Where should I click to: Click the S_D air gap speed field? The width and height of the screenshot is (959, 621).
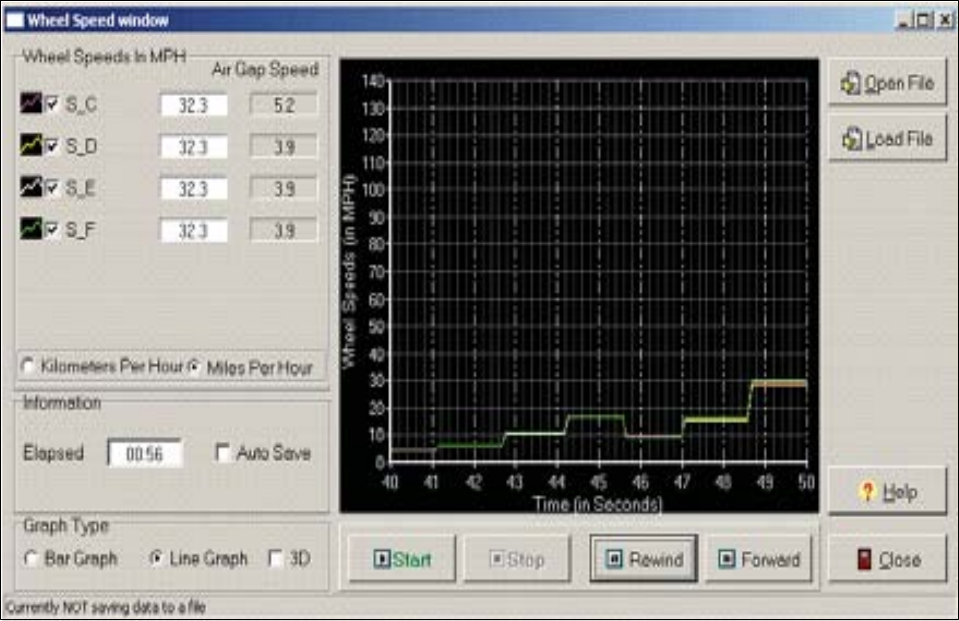(284, 147)
